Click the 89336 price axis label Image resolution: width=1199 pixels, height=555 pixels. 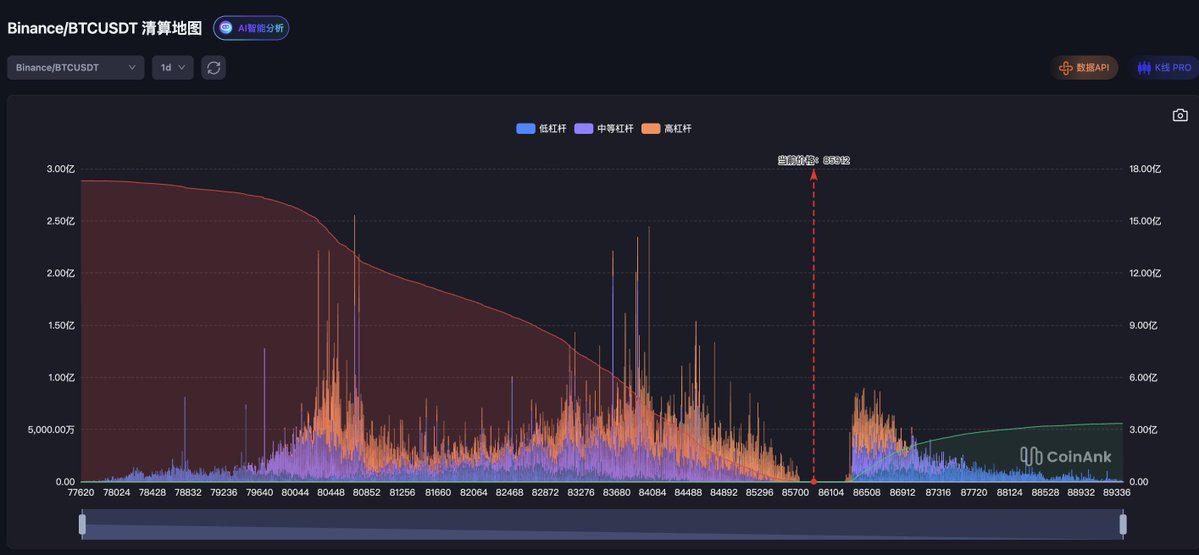point(1116,493)
